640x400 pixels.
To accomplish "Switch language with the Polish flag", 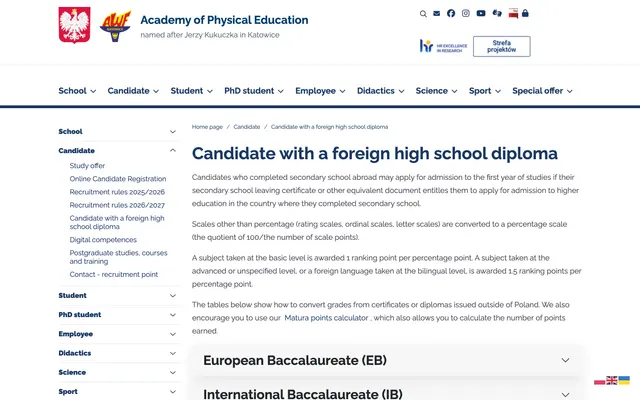I will (600, 380).
